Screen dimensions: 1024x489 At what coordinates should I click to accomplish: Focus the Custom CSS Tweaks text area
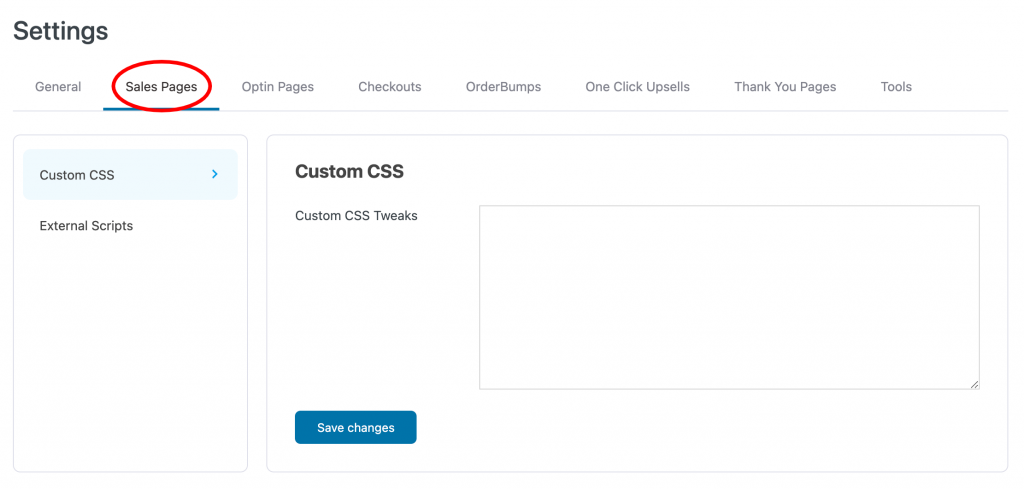pos(729,298)
